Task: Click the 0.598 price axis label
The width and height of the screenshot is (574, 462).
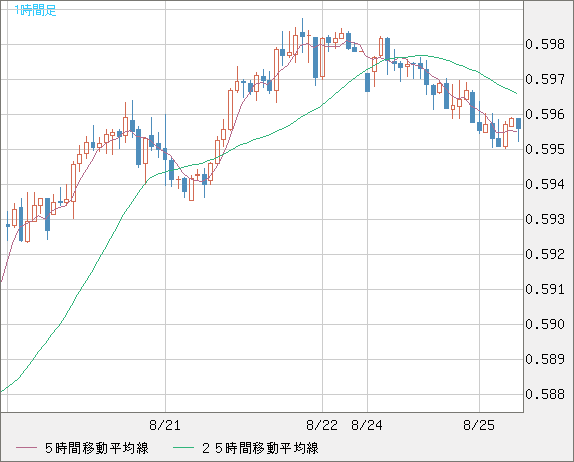Action: point(545,44)
